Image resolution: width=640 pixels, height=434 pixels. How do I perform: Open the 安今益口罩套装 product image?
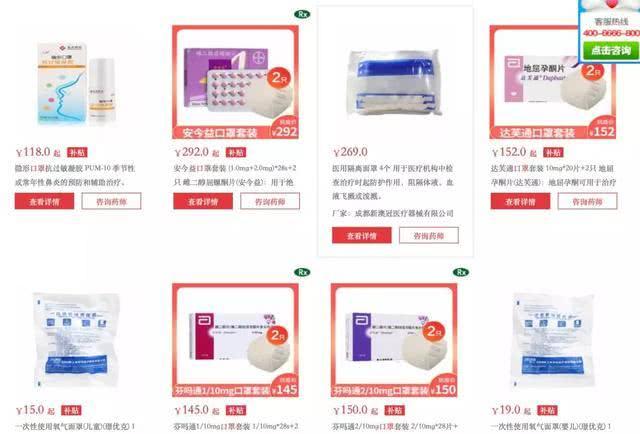[236, 82]
